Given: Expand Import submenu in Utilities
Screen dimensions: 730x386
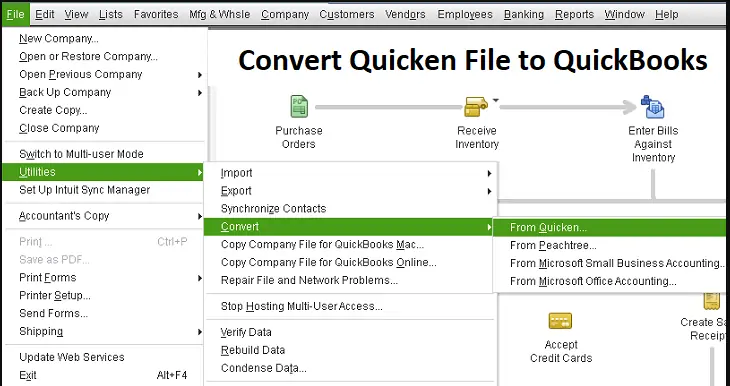Looking at the screenshot, I should tap(351, 173).
